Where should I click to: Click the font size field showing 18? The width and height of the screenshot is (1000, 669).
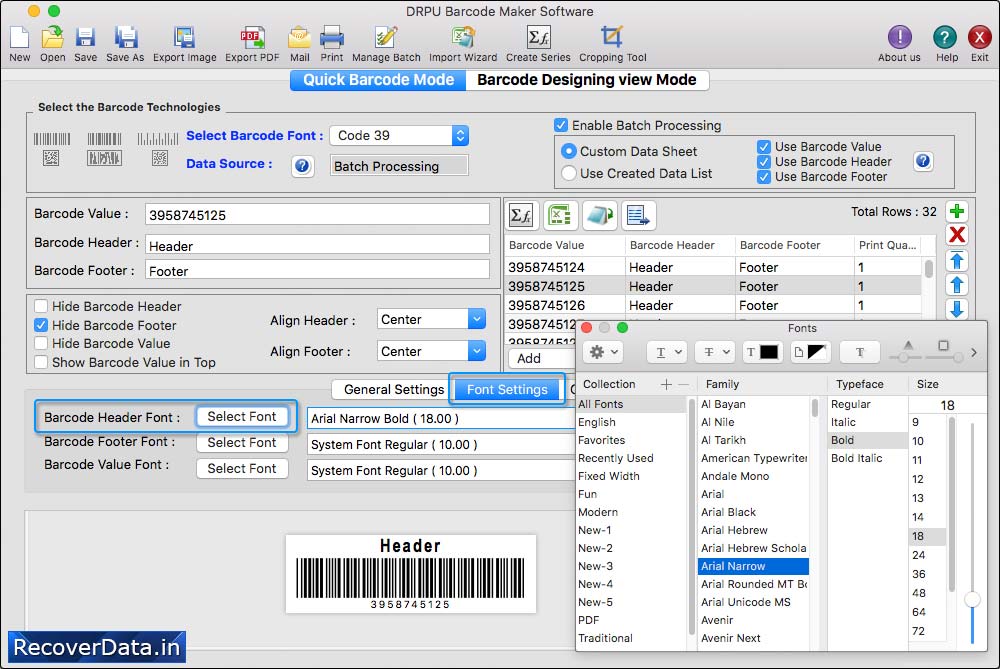pos(946,404)
